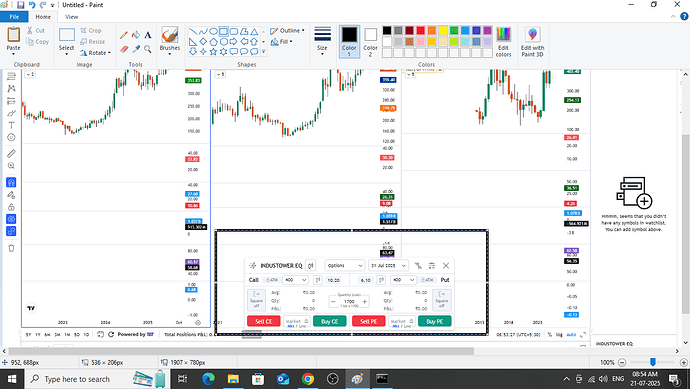This screenshot has width=690, height=389.
Task: Choose the Text tool
Action: [148, 35]
